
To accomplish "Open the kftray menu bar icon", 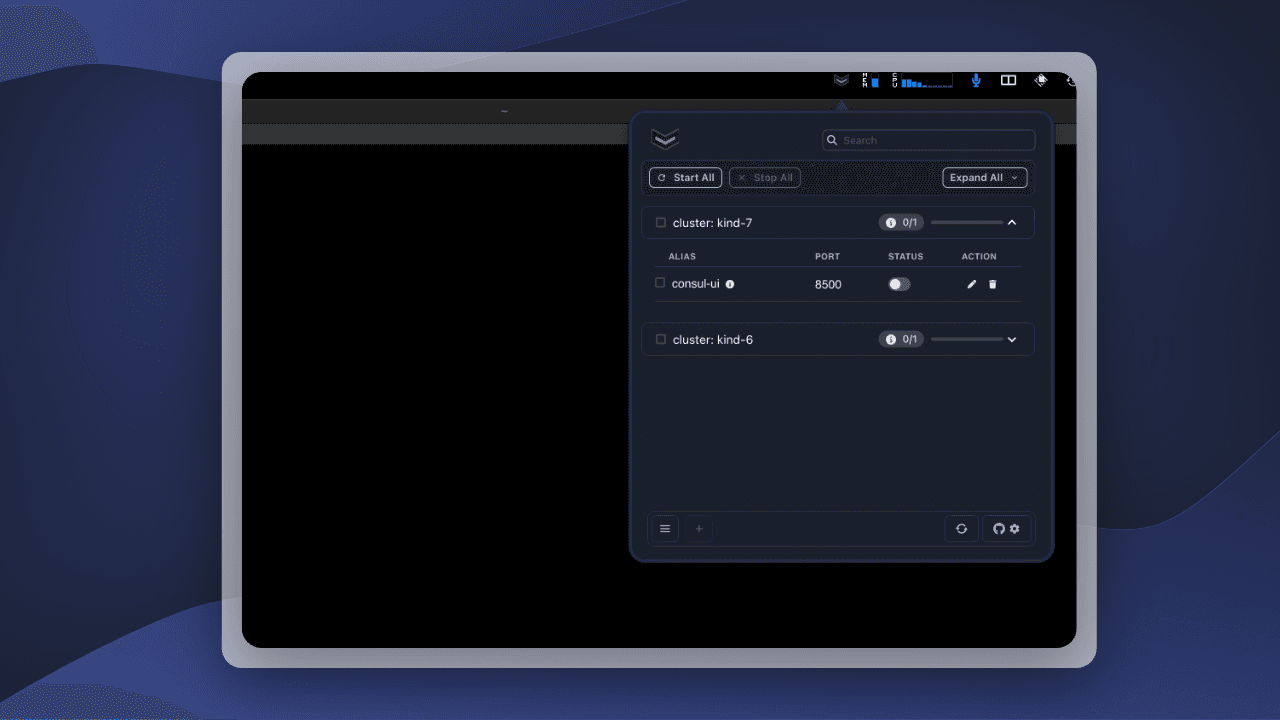I will [x=840, y=80].
